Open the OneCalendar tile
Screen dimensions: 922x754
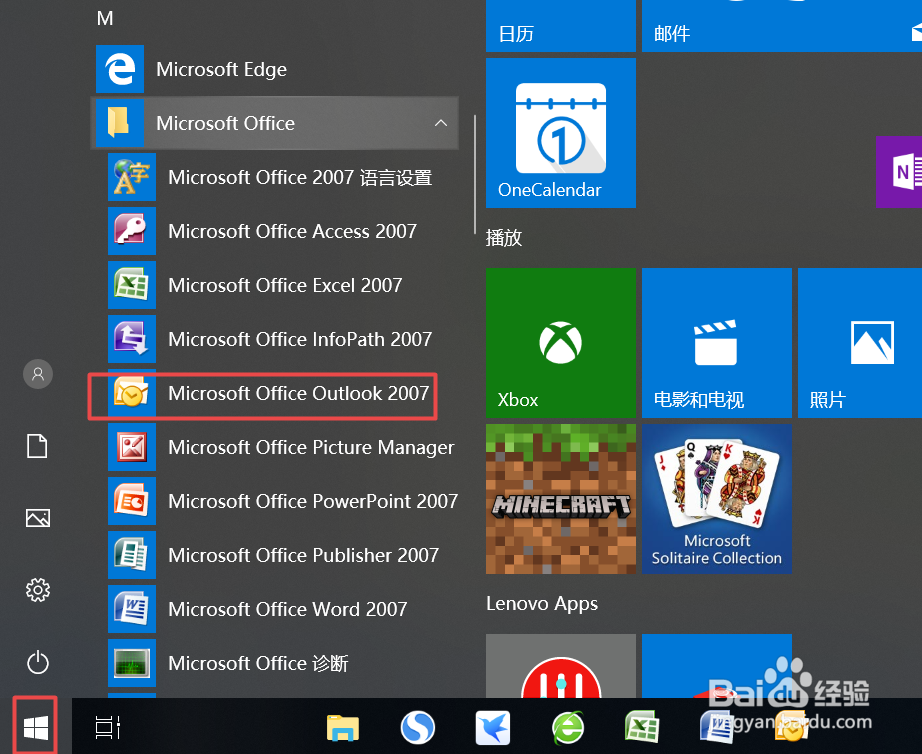click(561, 133)
